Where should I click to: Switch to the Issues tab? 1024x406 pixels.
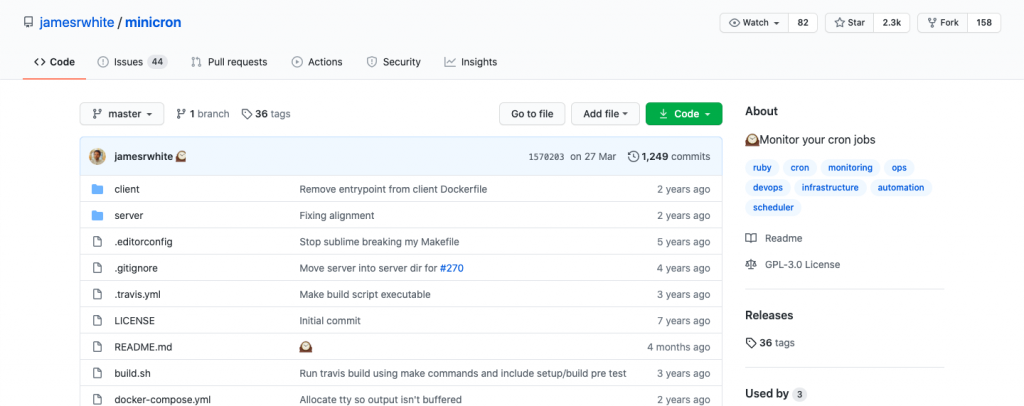pyautogui.click(x=133, y=62)
